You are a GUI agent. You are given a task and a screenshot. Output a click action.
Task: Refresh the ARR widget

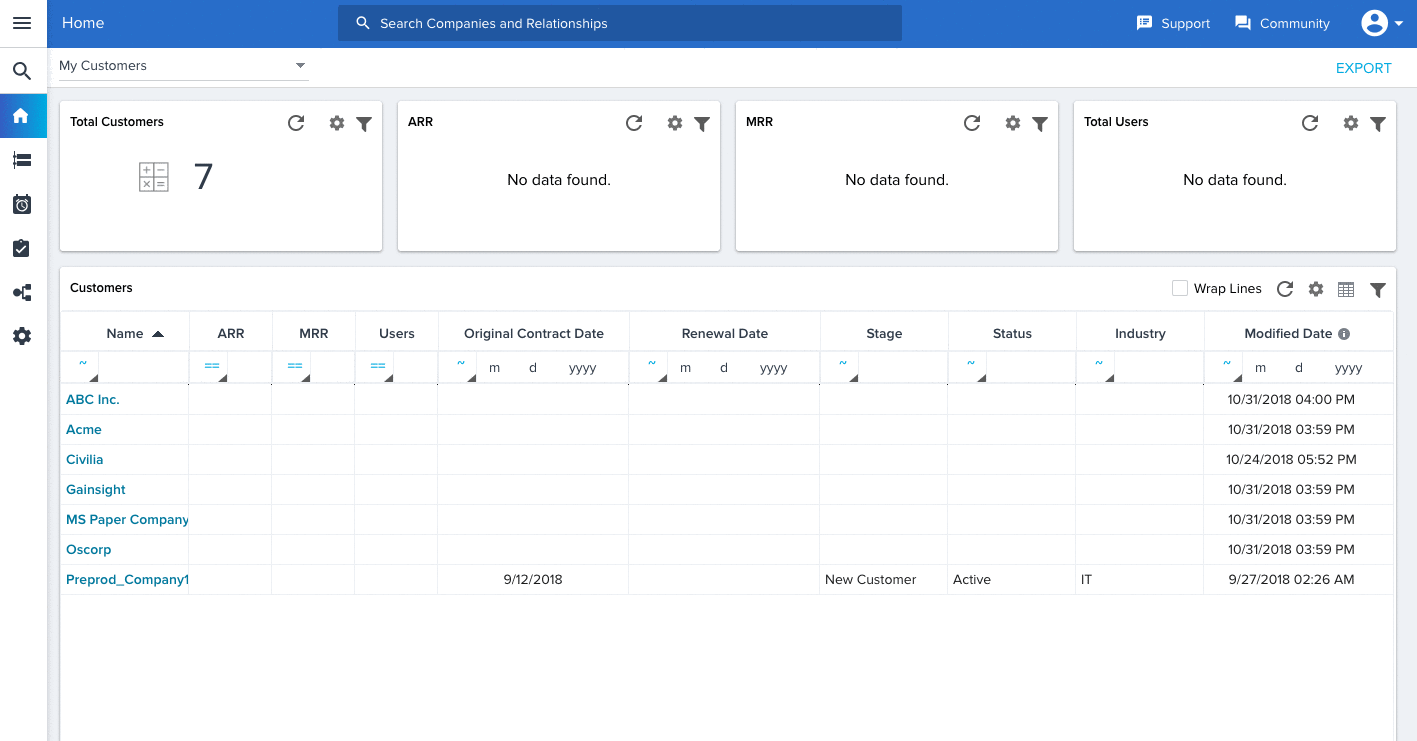tap(634, 123)
